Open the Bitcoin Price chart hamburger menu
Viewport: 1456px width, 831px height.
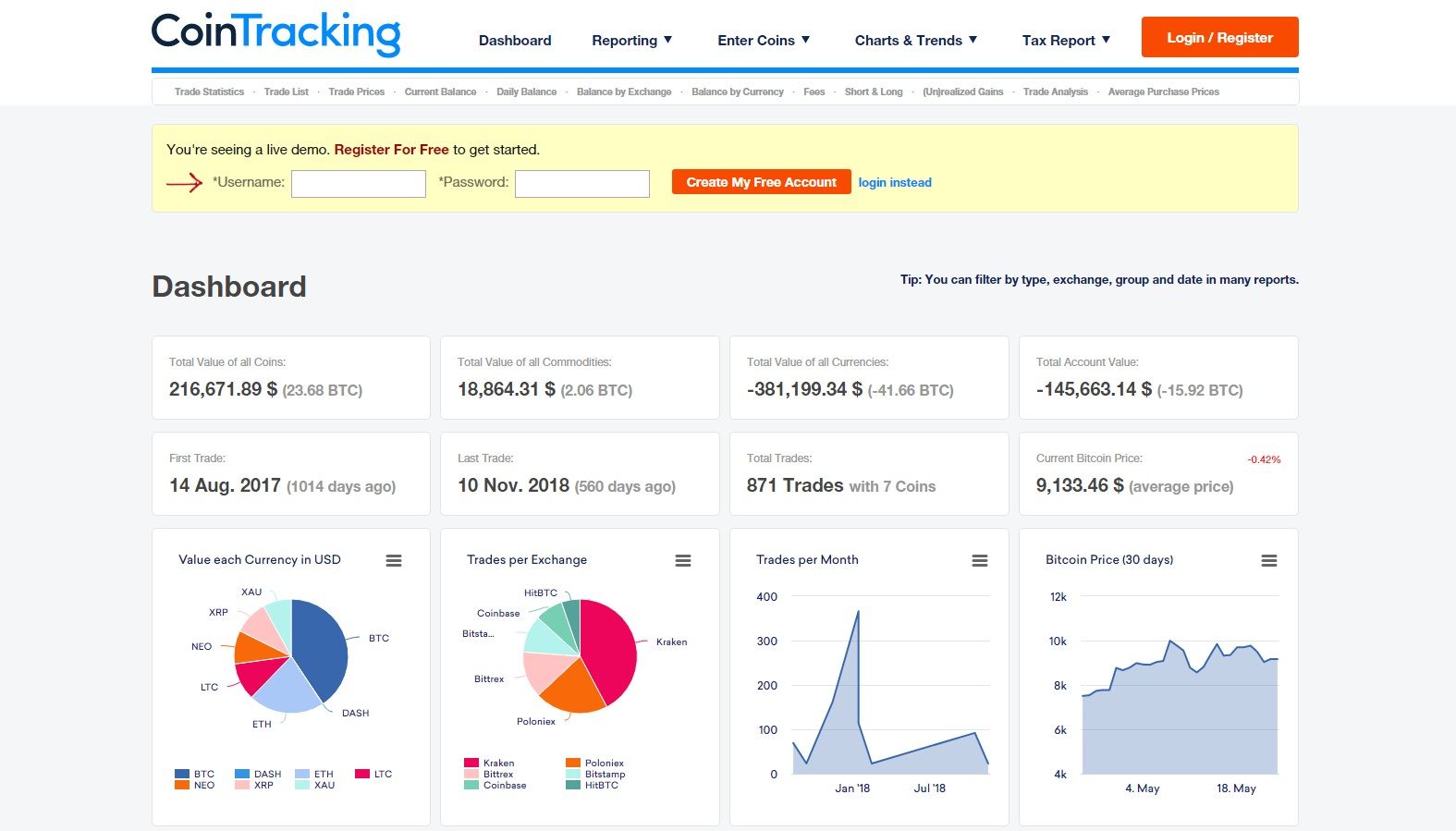point(1269,561)
